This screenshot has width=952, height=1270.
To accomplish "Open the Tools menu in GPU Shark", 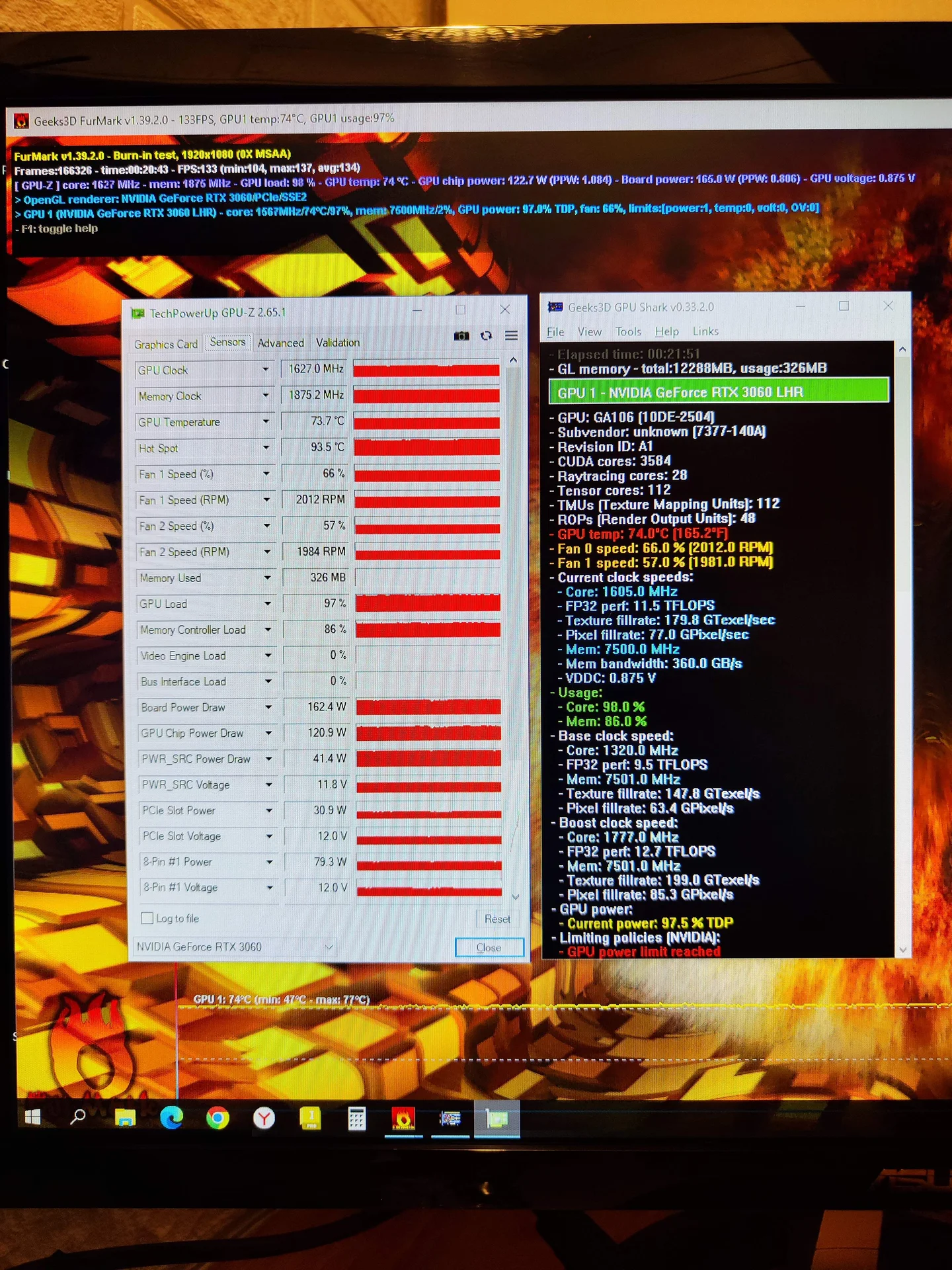I will pos(628,331).
